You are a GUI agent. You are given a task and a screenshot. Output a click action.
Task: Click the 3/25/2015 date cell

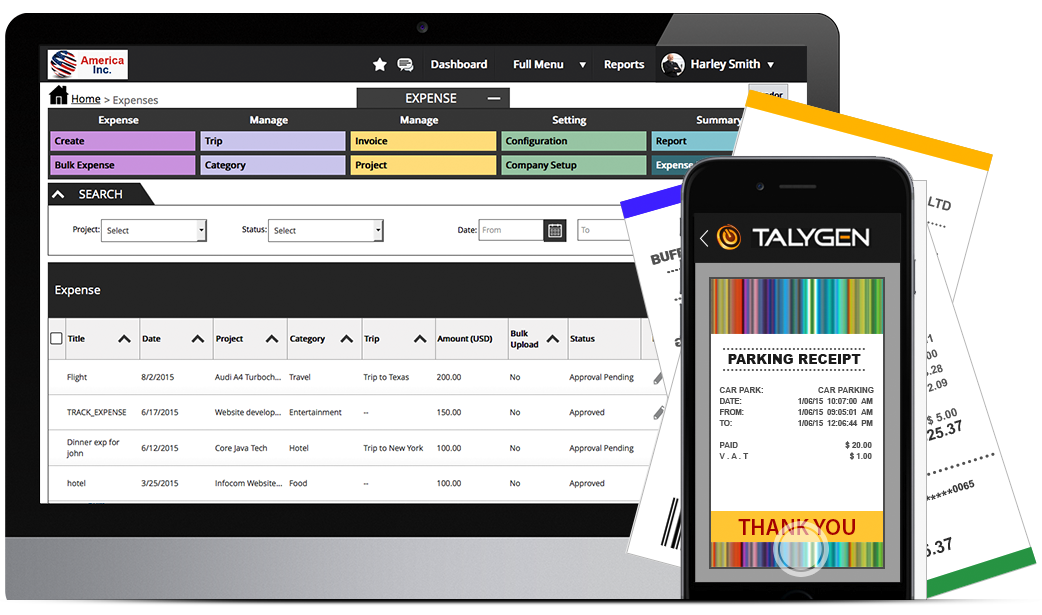click(159, 483)
